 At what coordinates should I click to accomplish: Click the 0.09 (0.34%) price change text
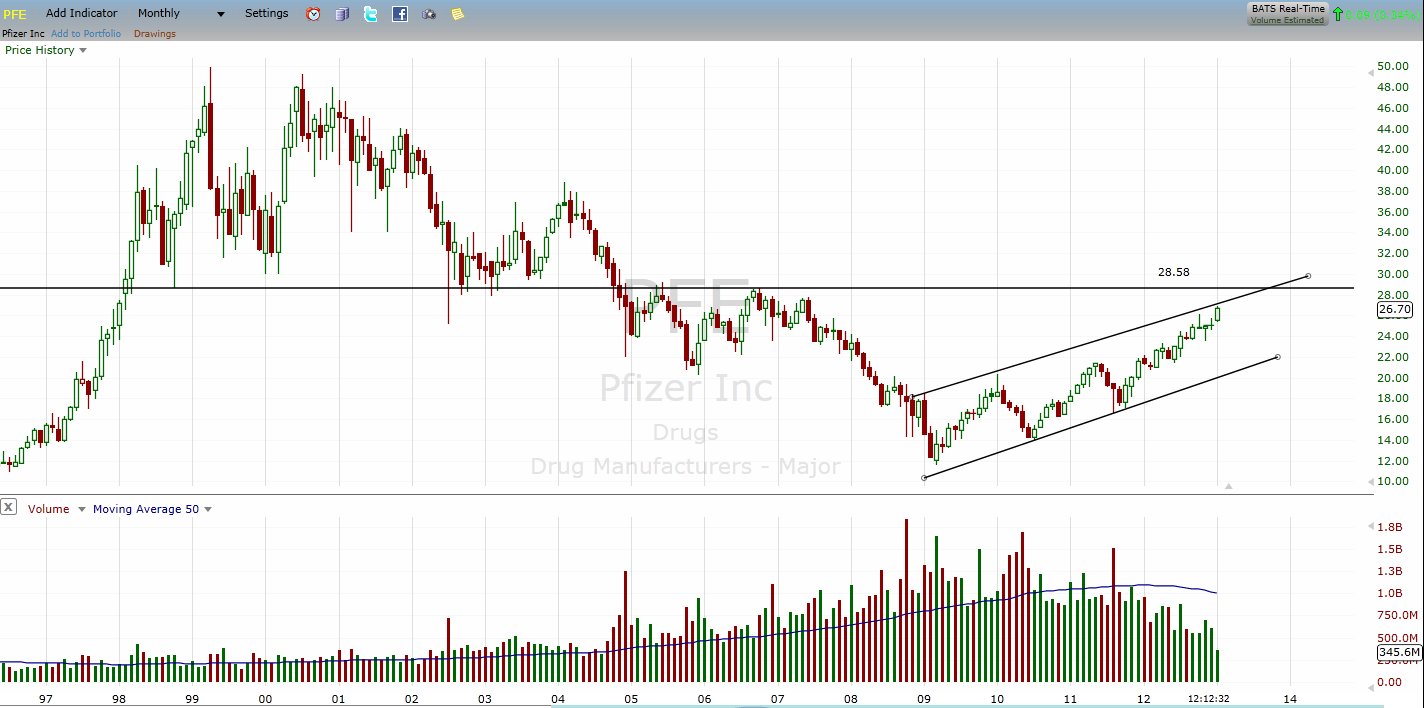click(x=1384, y=14)
